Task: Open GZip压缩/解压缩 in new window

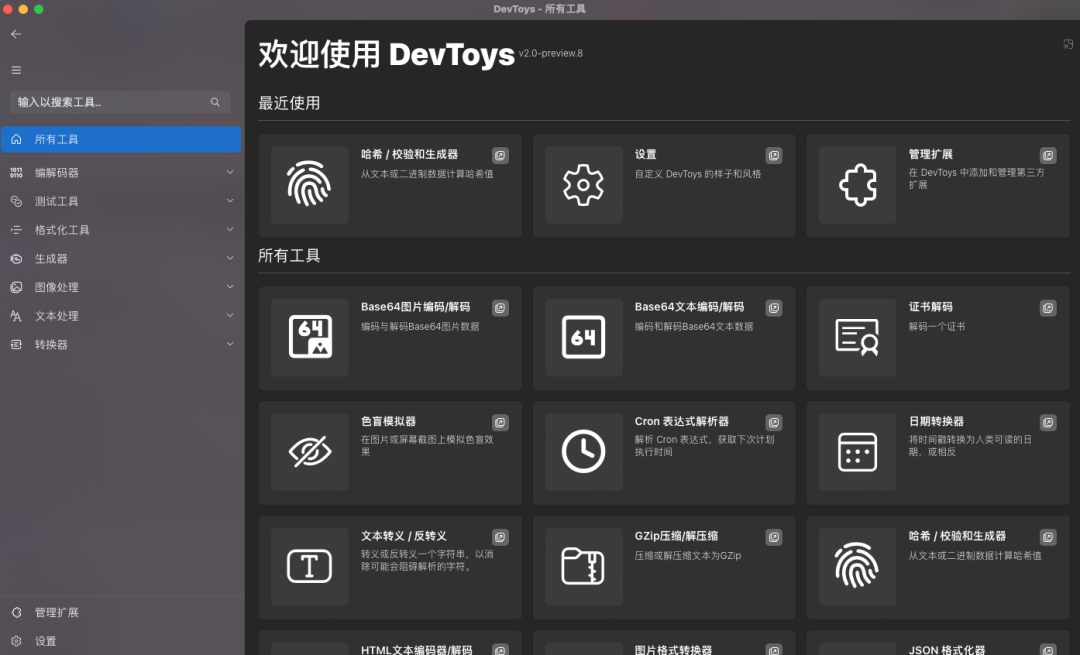Action: [774, 537]
